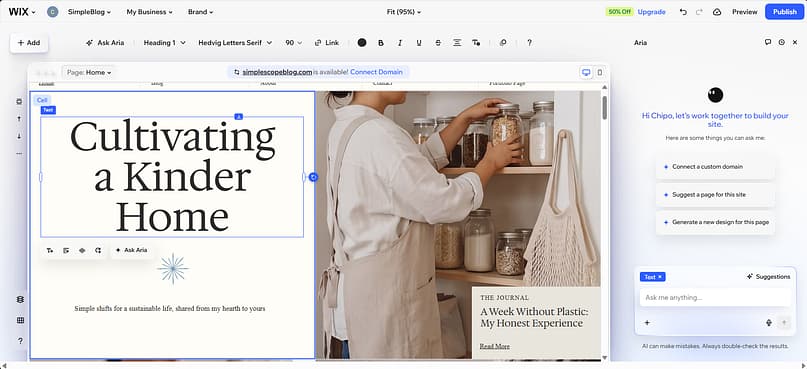Open the Hedvig Letters Serif font dropdown
807x369 pixels.
pos(235,43)
